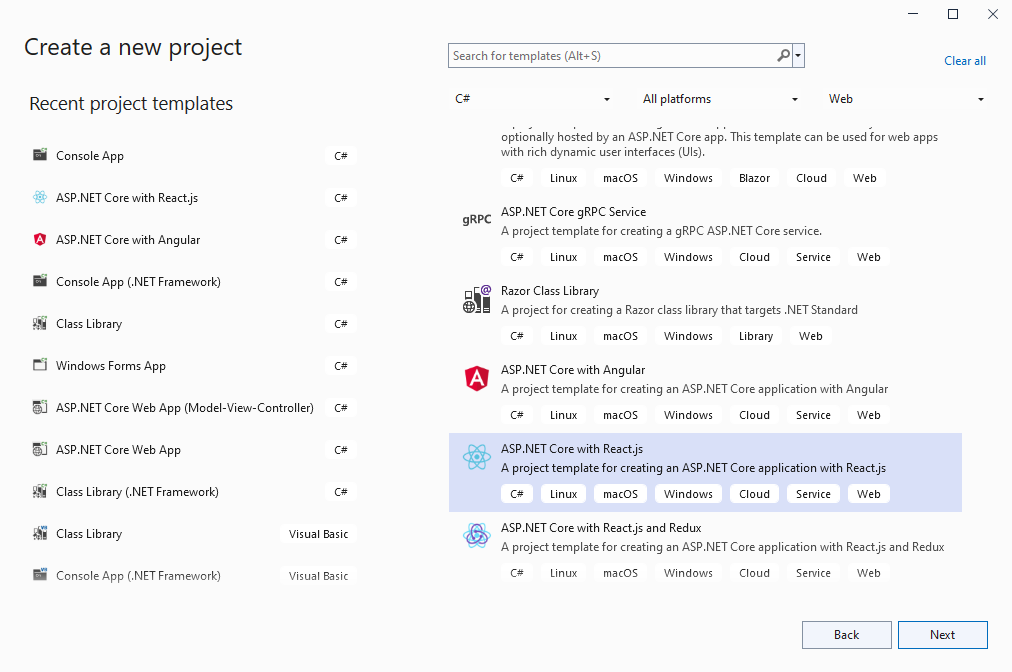The height and width of the screenshot is (672, 1012).
Task: Minimize the Create a new project window
Action: (913, 14)
